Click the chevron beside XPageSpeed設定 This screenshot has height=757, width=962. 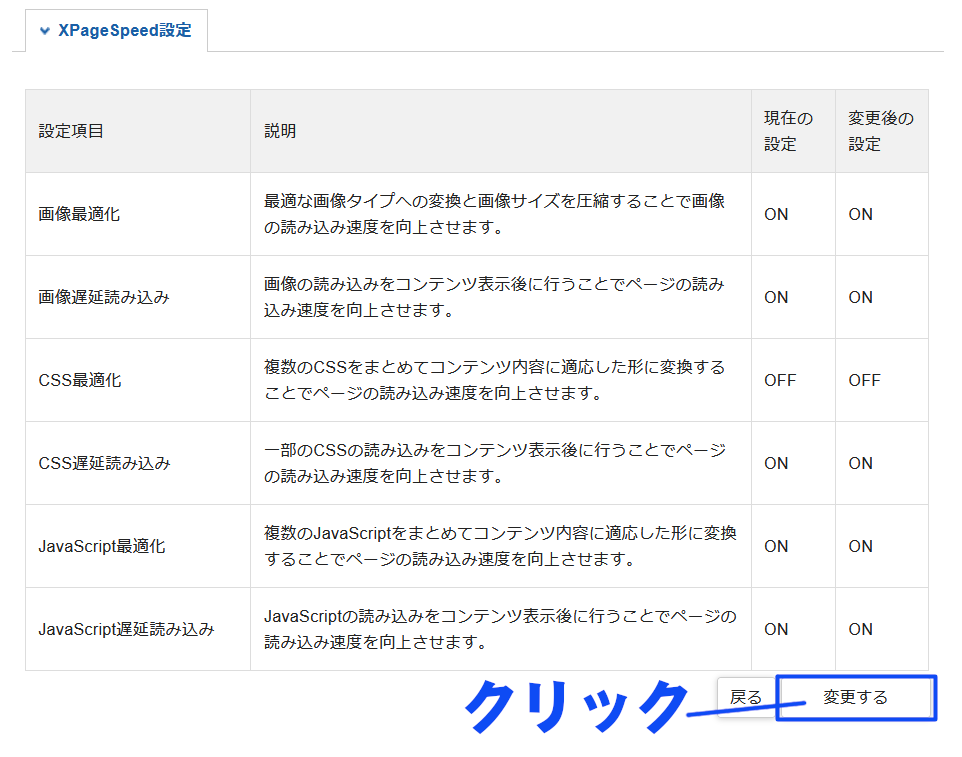click(x=45, y=31)
